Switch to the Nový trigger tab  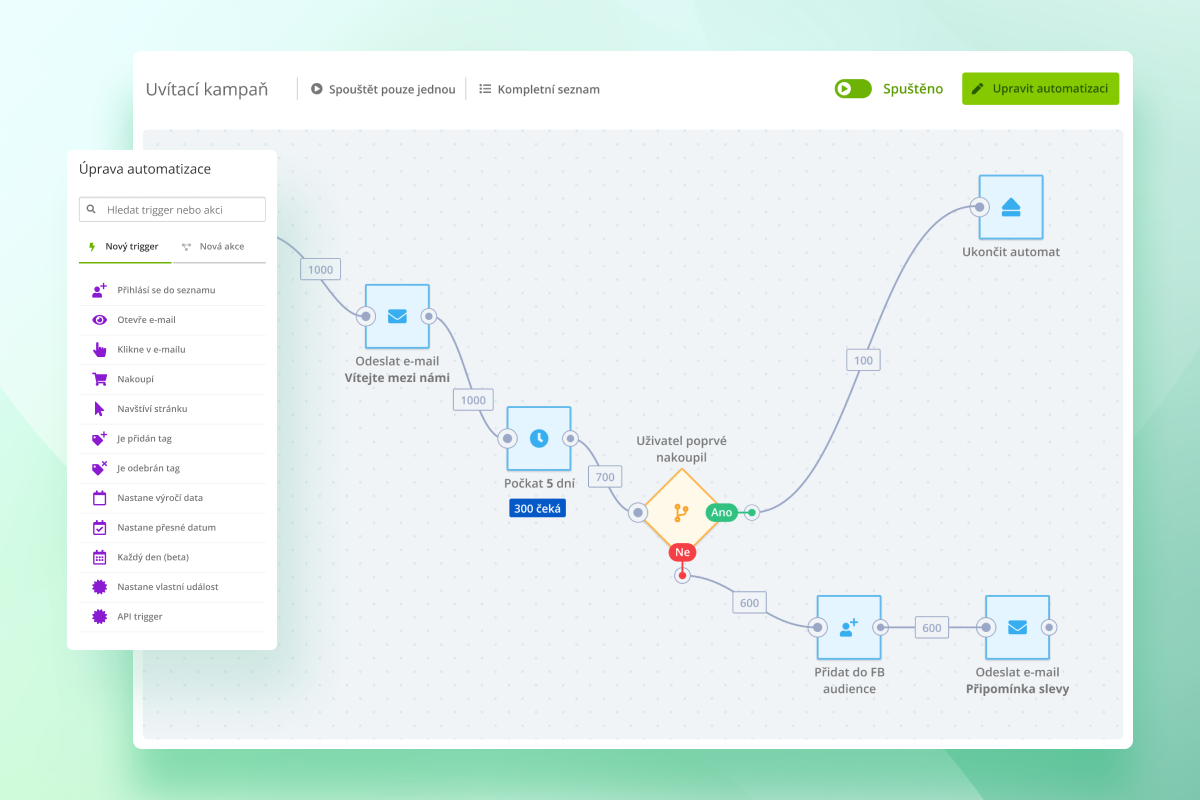click(x=124, y=246)
